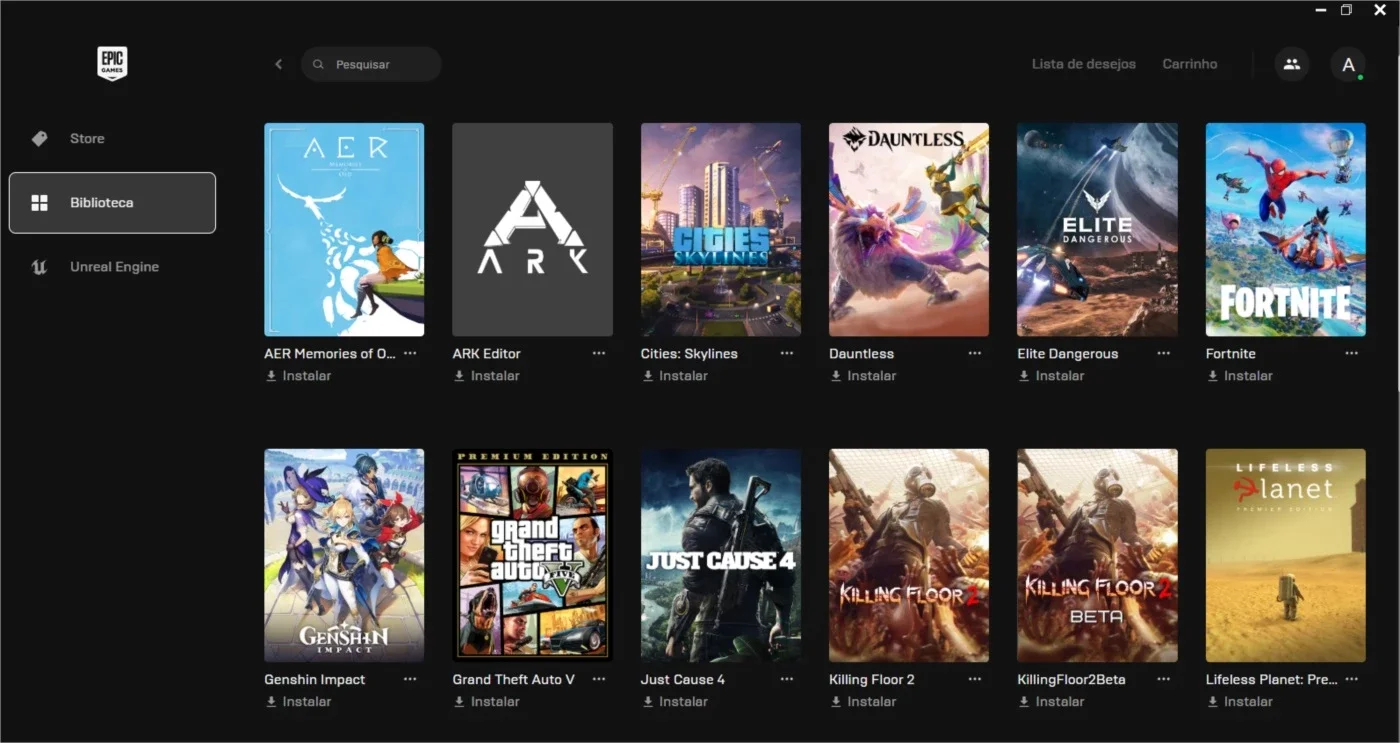Open the Killing Floor 2 cover
The width and height of the screenshot is (1400, 743).
[909, 555]
